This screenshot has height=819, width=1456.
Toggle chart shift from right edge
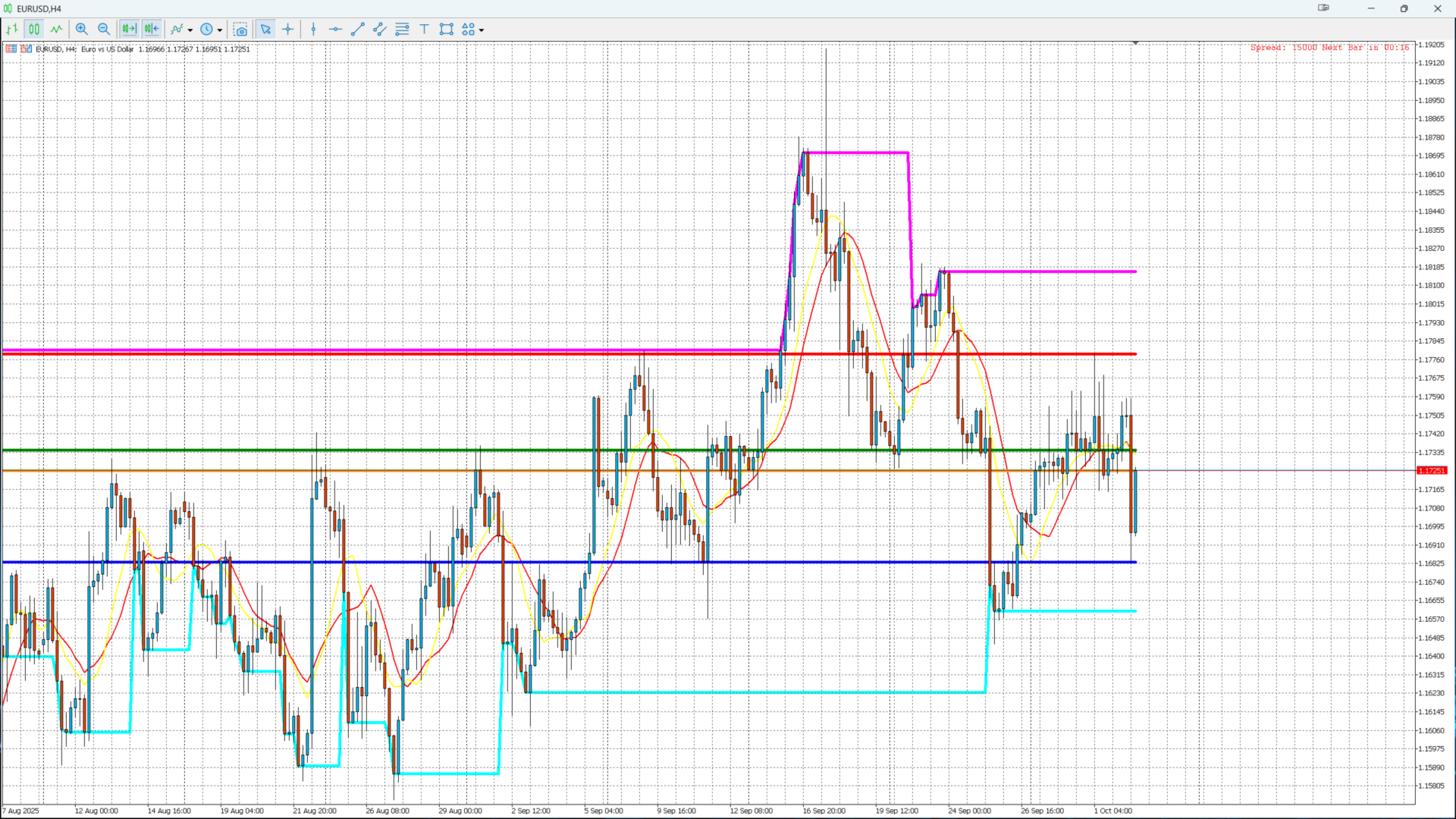point(152,29)
